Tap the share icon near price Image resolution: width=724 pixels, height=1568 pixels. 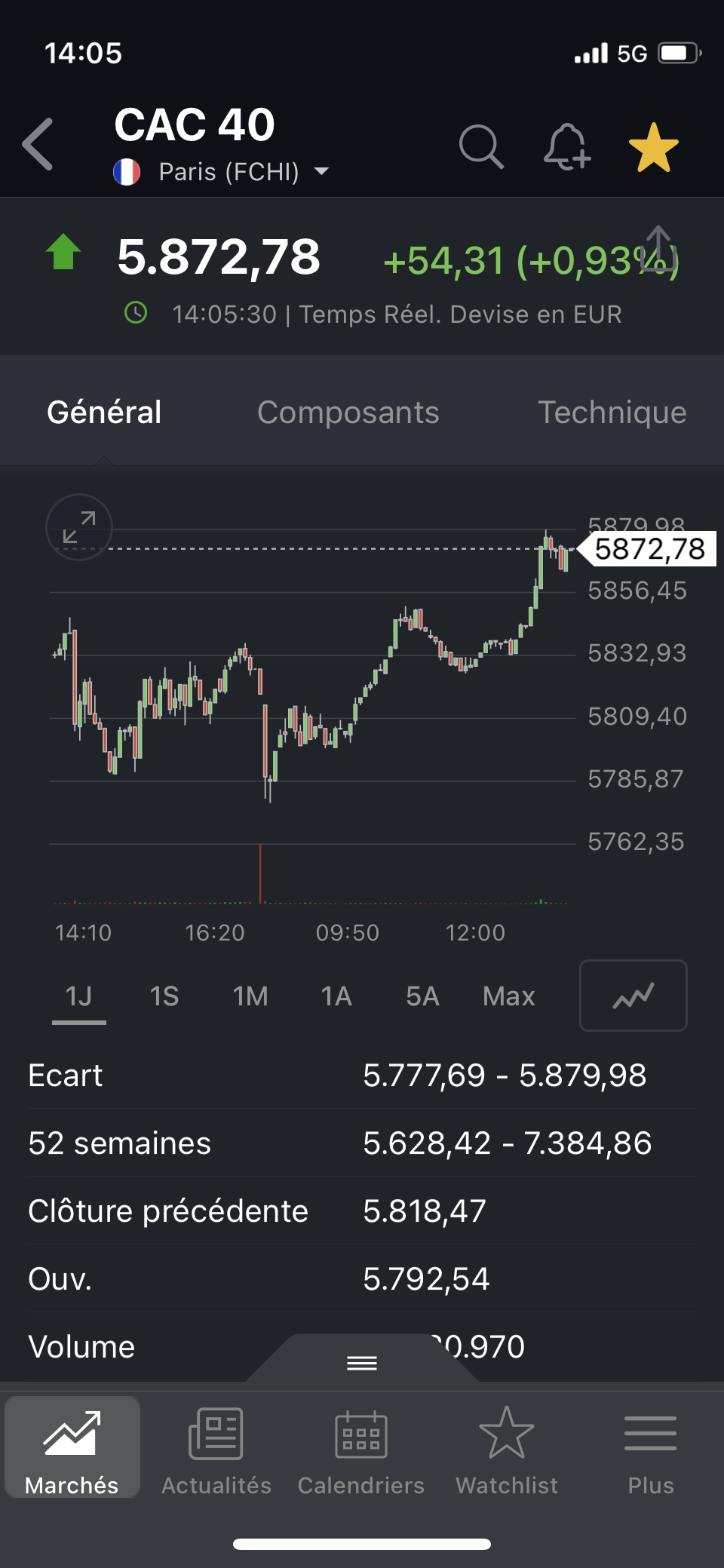pos(658,247)
